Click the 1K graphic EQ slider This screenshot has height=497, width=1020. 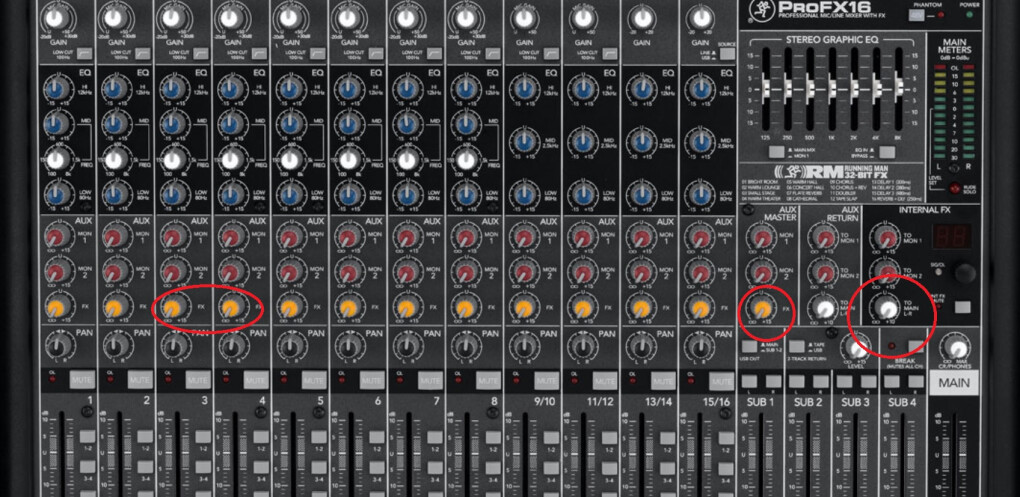coord(833,88)
